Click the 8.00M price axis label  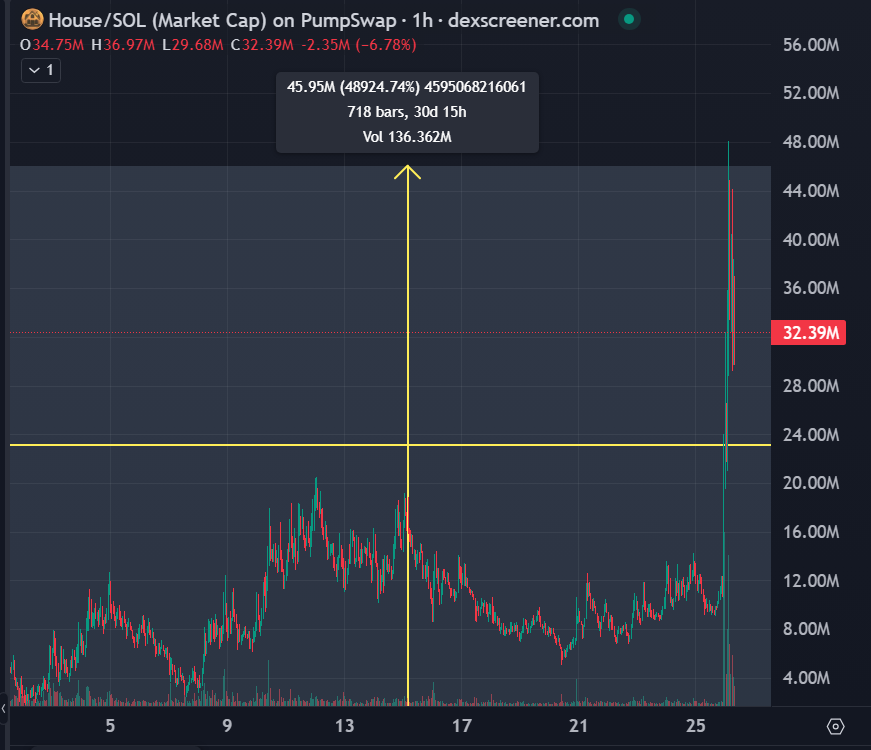pos(807,629)
